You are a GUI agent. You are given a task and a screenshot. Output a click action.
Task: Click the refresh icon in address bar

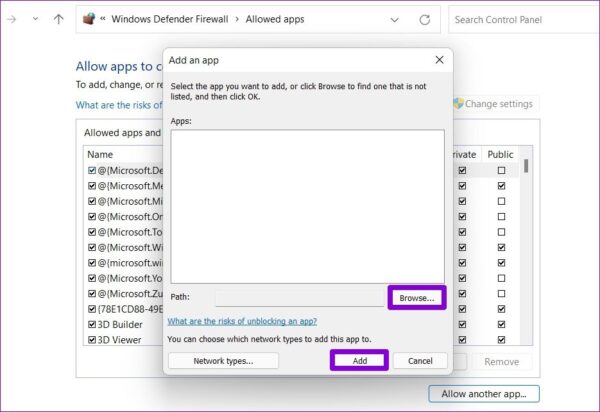[x=425, y=20]
